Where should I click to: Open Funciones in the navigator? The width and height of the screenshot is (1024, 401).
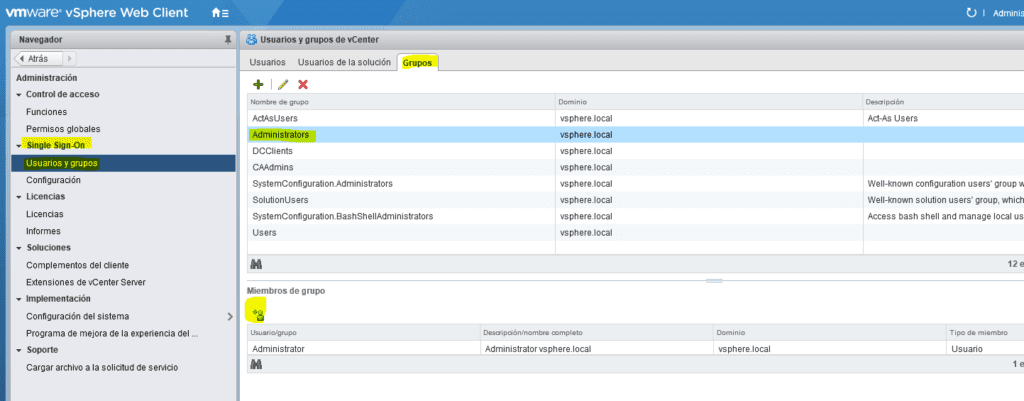tap(46, 112)
